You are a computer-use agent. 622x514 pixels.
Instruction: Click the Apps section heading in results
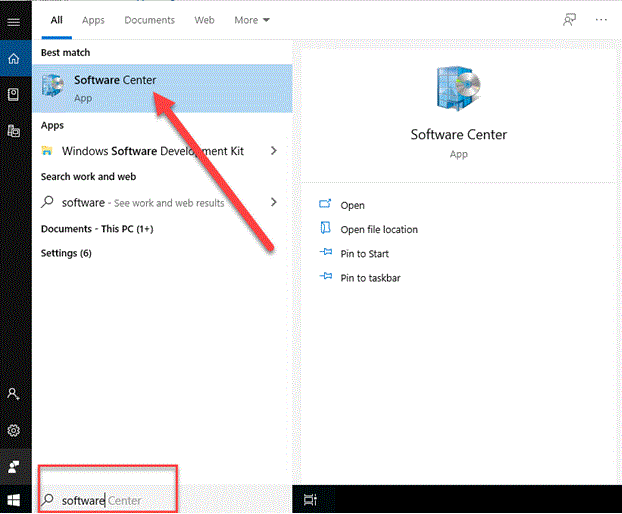[52, 126]
